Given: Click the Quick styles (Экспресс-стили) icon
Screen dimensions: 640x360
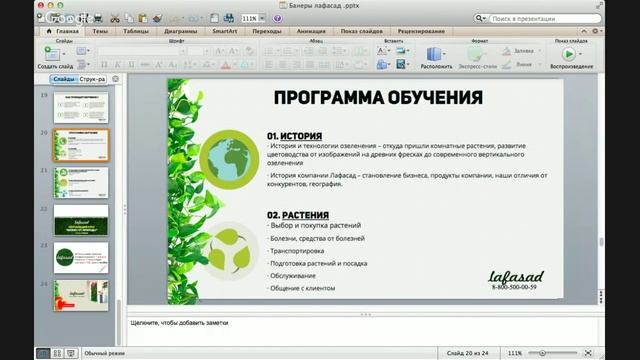Looking at the screenshot, I should coord(475,54).
